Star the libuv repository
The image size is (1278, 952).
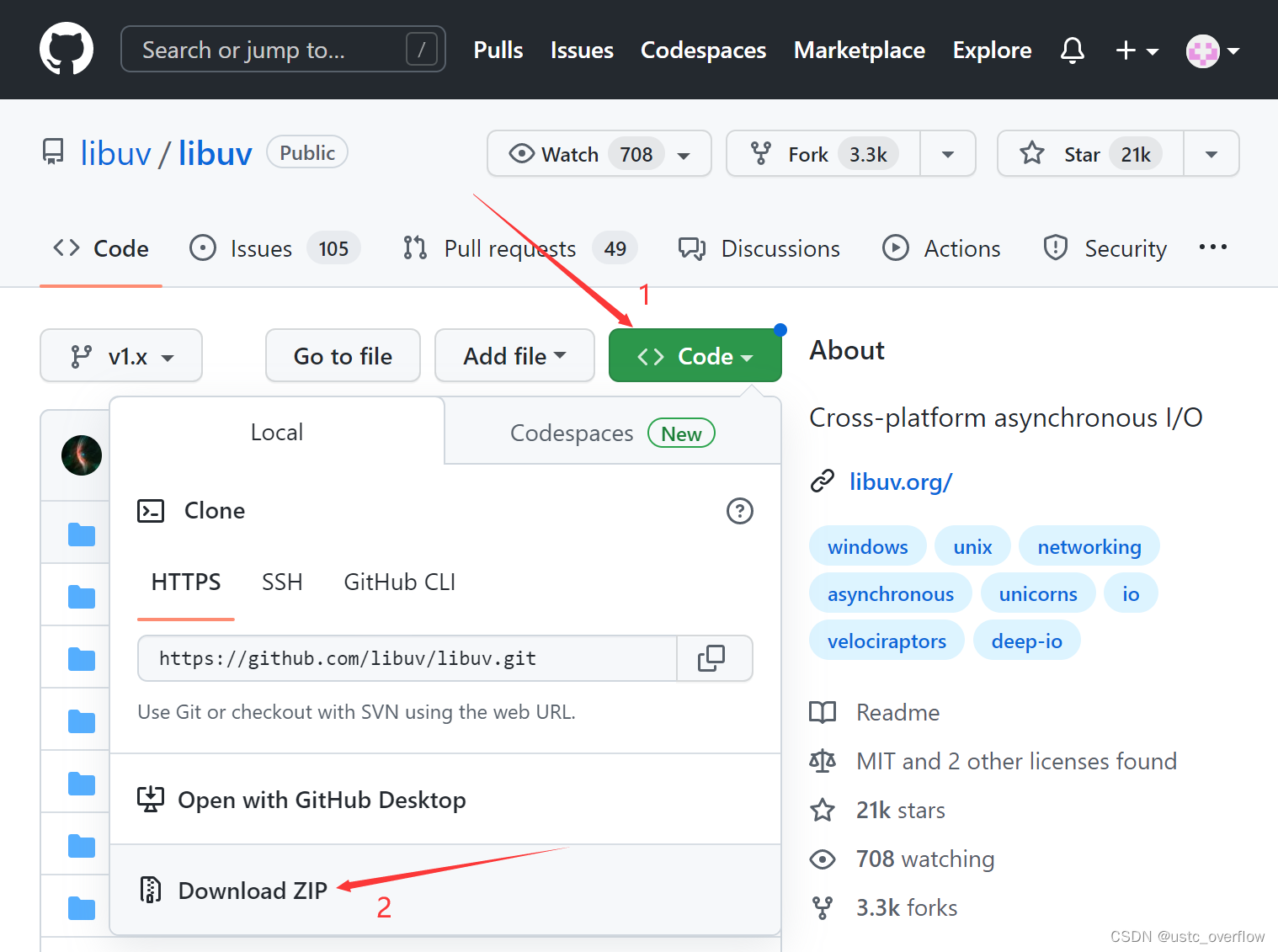pos(1091,154)
